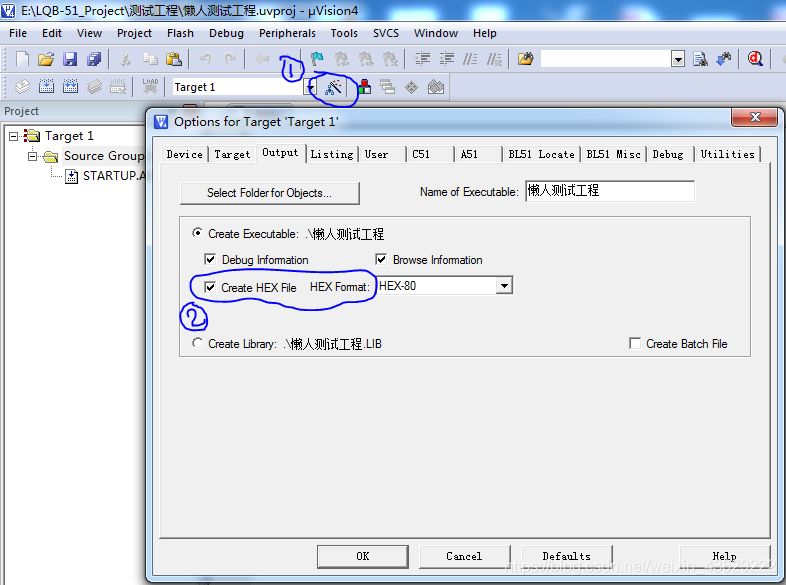Open a file via folder icon
This screenshot has height=585, width=786.
tap(46, 59)
